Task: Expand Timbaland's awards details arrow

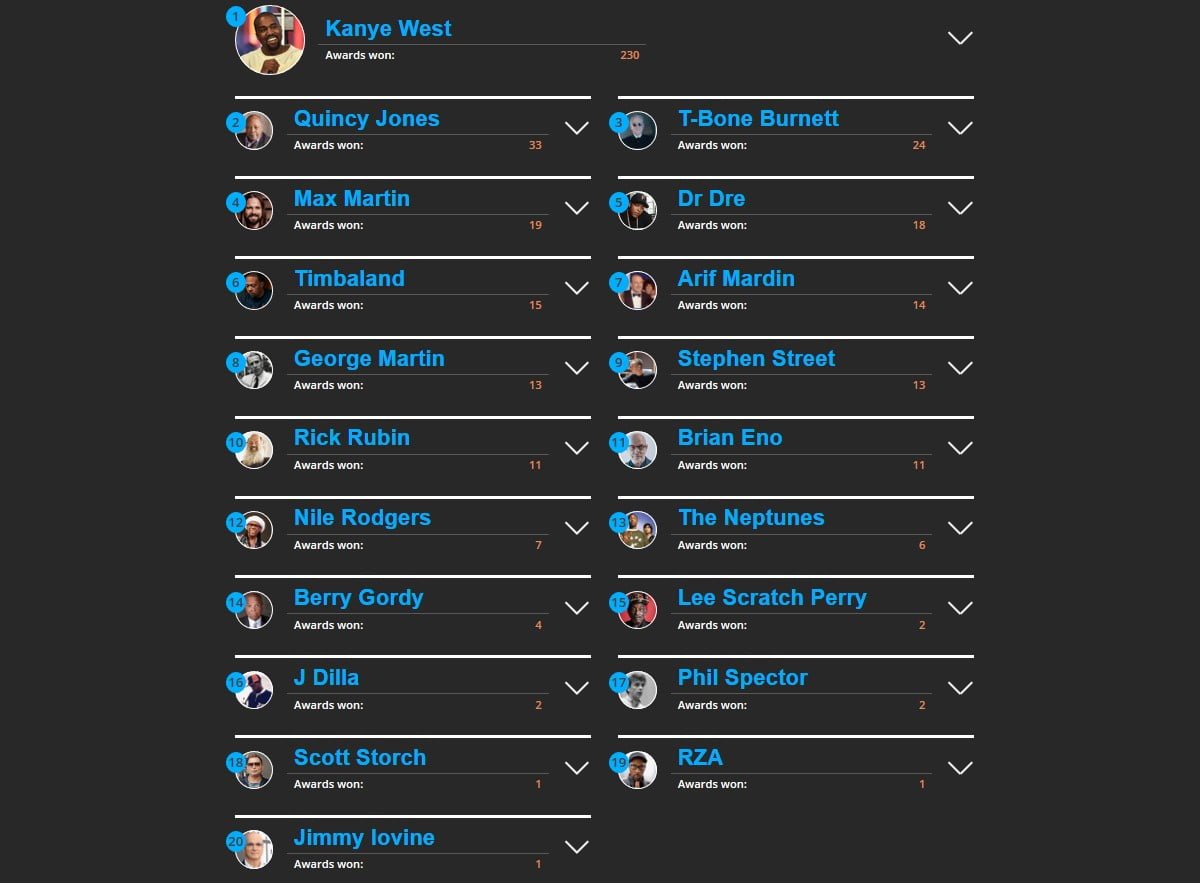Action: [576, 288]
